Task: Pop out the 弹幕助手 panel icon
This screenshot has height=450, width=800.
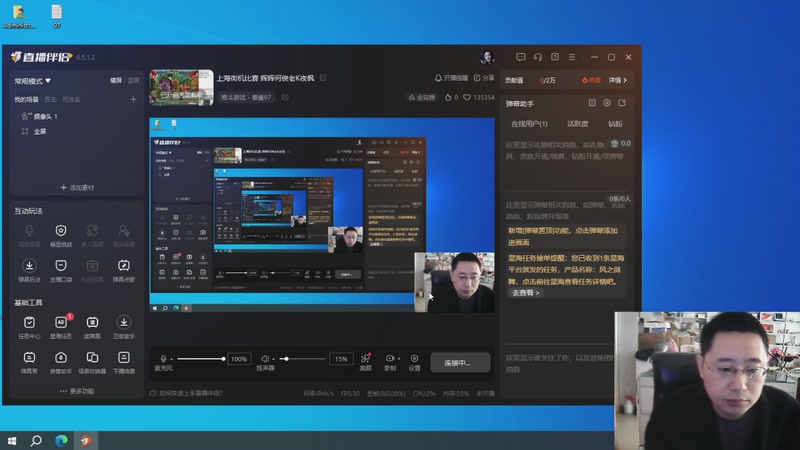Action: pyautogui.click(x=622, y=103)
